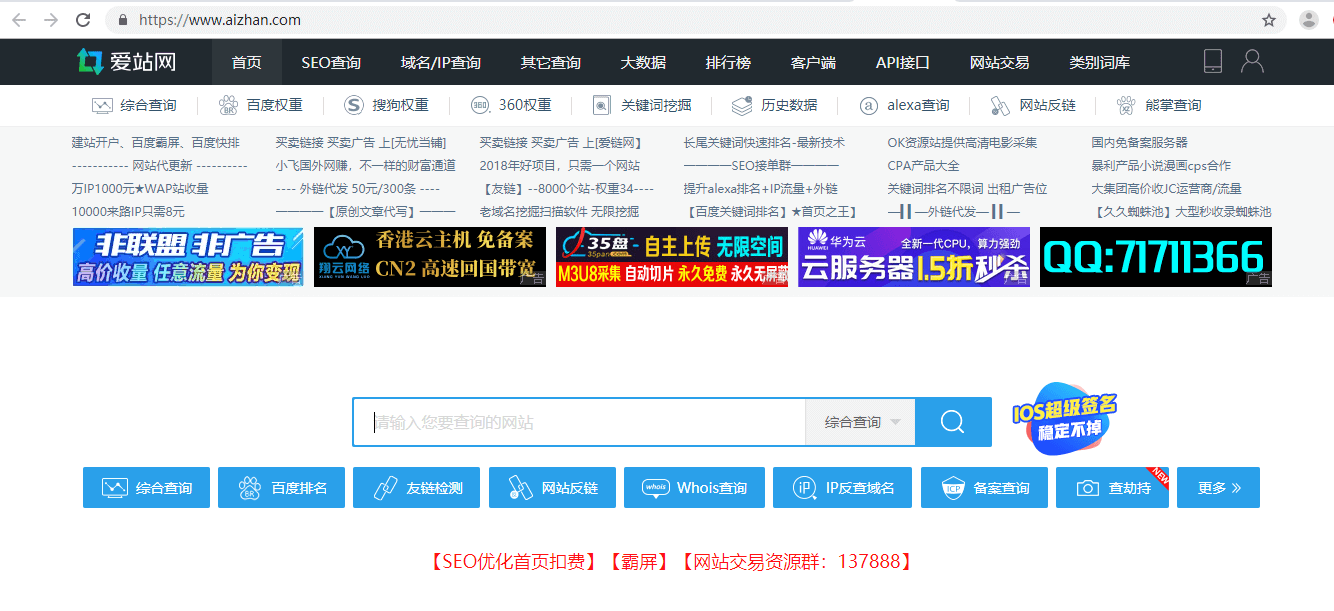Click the 熊掌查询 paw icon
Viewport: 1334px width, 611px height.
pyautogui.click(x=1126, y=105)
